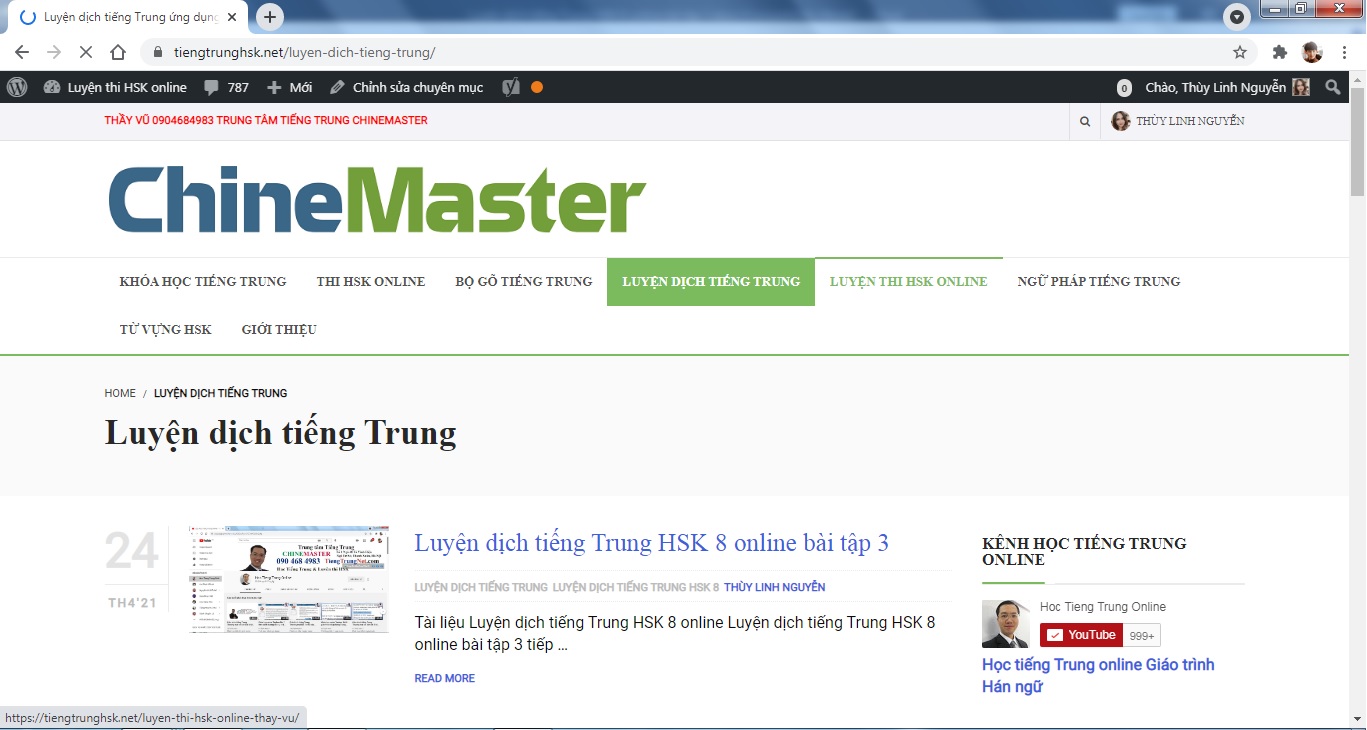Click the site padlock icon in address bar
1367x730 pixels.
[x=158, y=52]
